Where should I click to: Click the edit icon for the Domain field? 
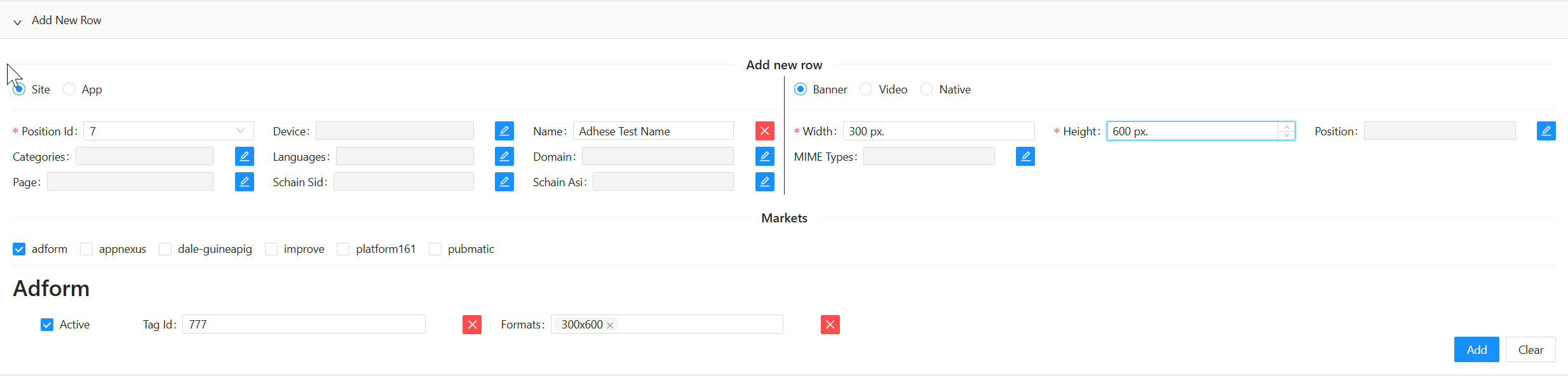[x=764, y=156]
